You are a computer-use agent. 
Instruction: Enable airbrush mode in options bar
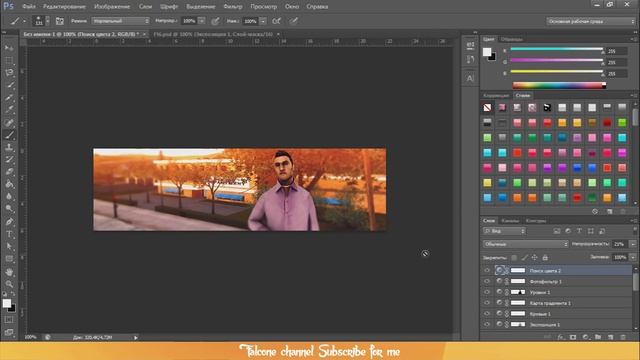[276, 21]
